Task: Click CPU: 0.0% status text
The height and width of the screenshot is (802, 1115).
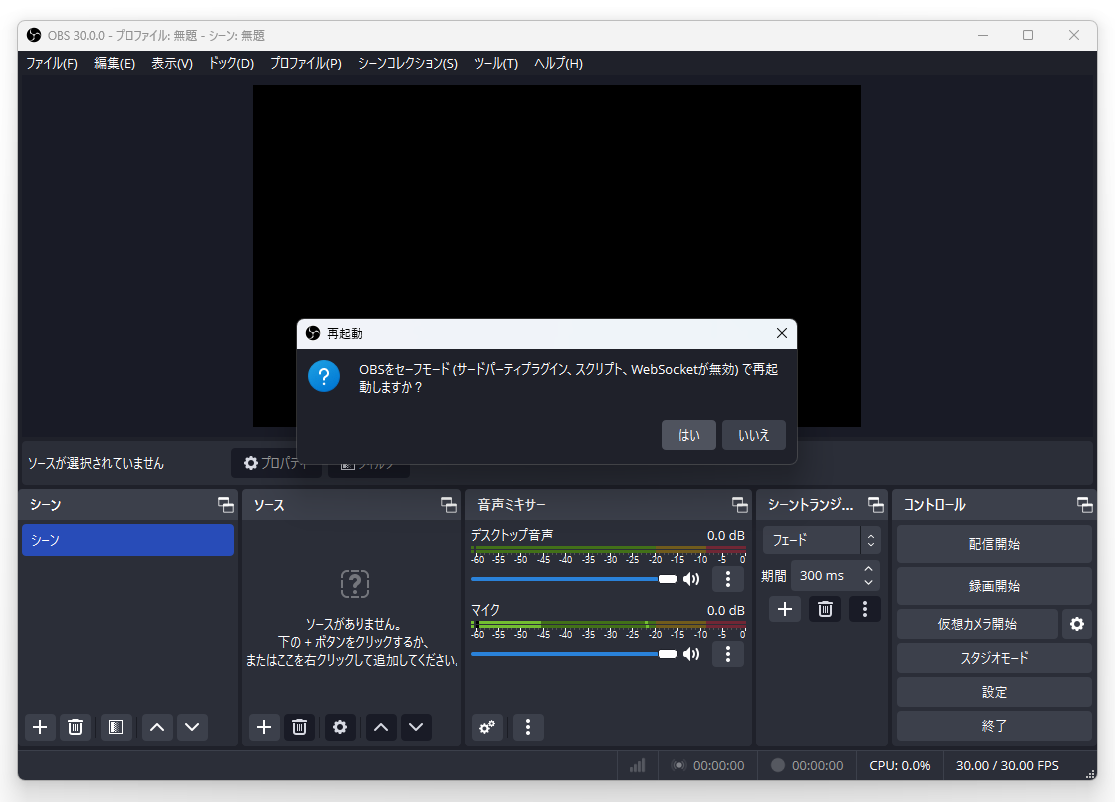Action: tap(900, 766)
